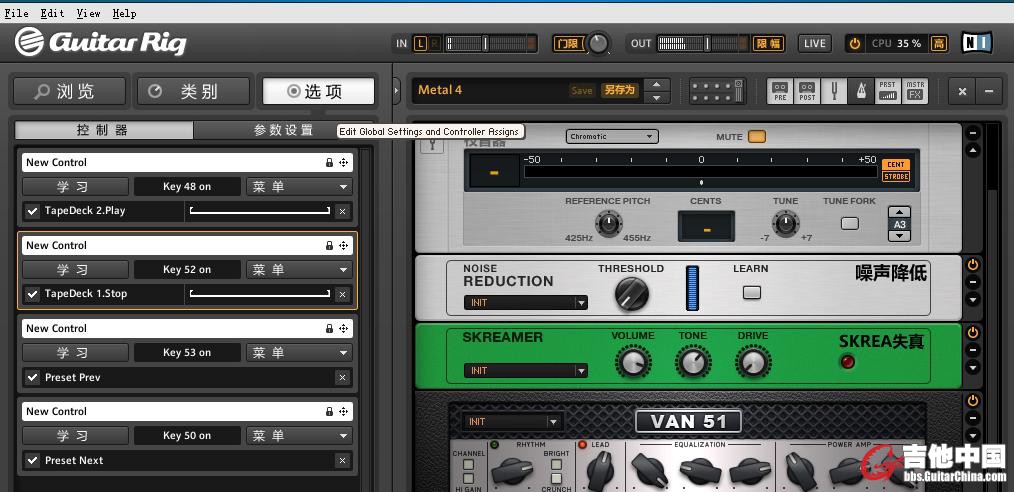The image size is (1014, 492).
Task: Open menu dropdown for Key 53 control
Action: (299, 352)
